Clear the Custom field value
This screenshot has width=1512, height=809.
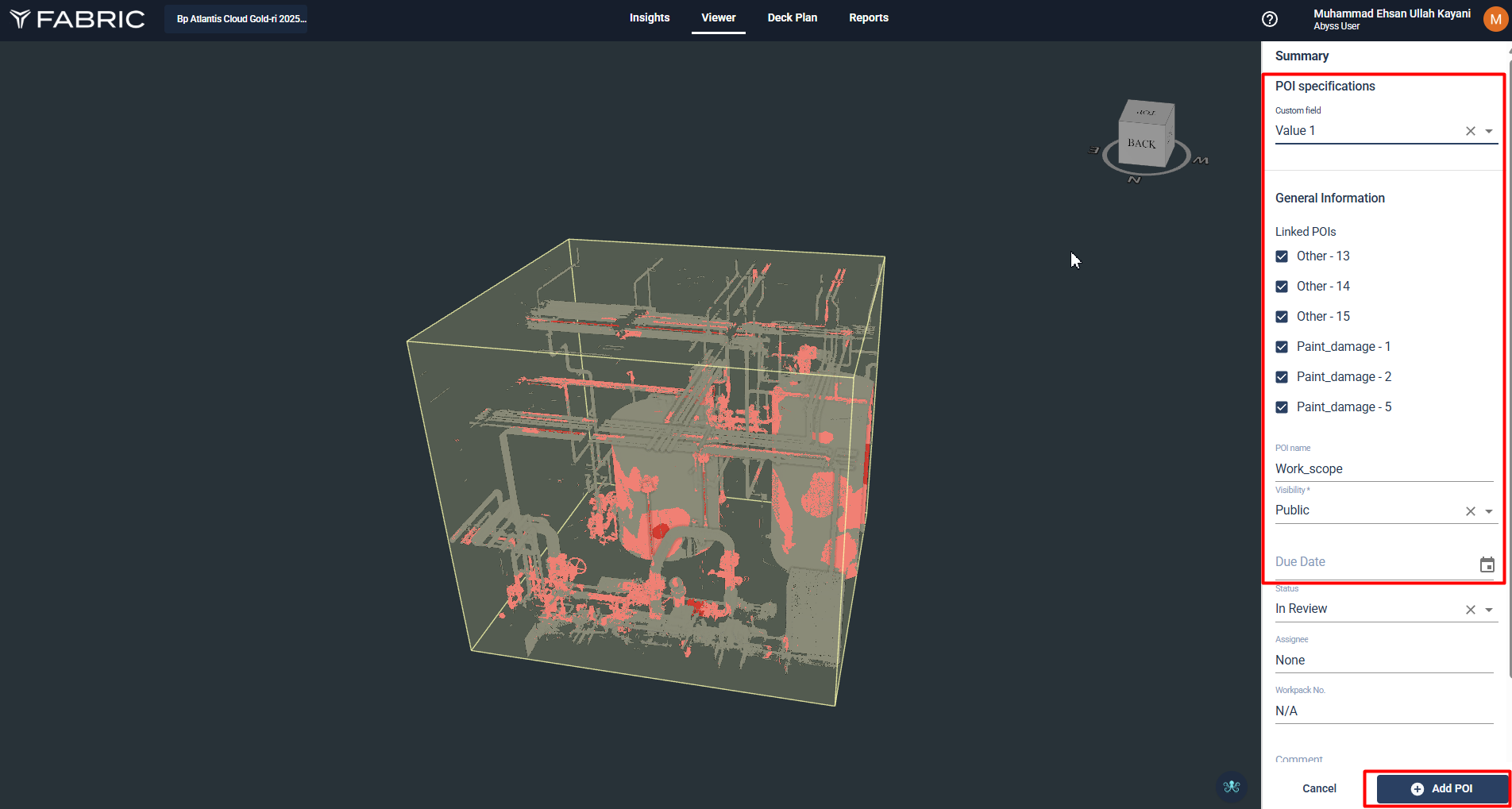(1470, 131)
